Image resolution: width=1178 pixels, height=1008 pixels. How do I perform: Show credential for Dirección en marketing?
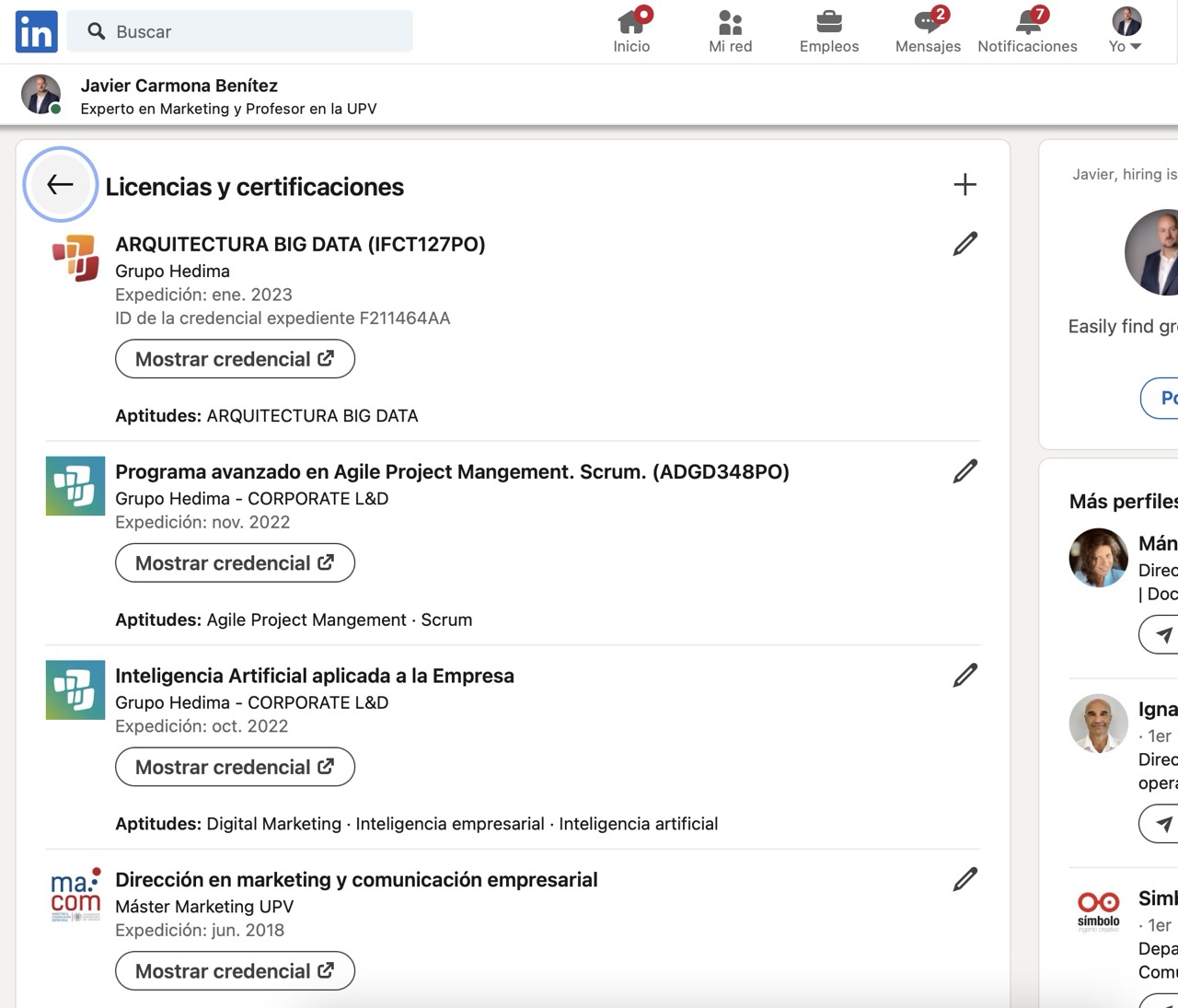pyautogui.click(x=235, y=971)
